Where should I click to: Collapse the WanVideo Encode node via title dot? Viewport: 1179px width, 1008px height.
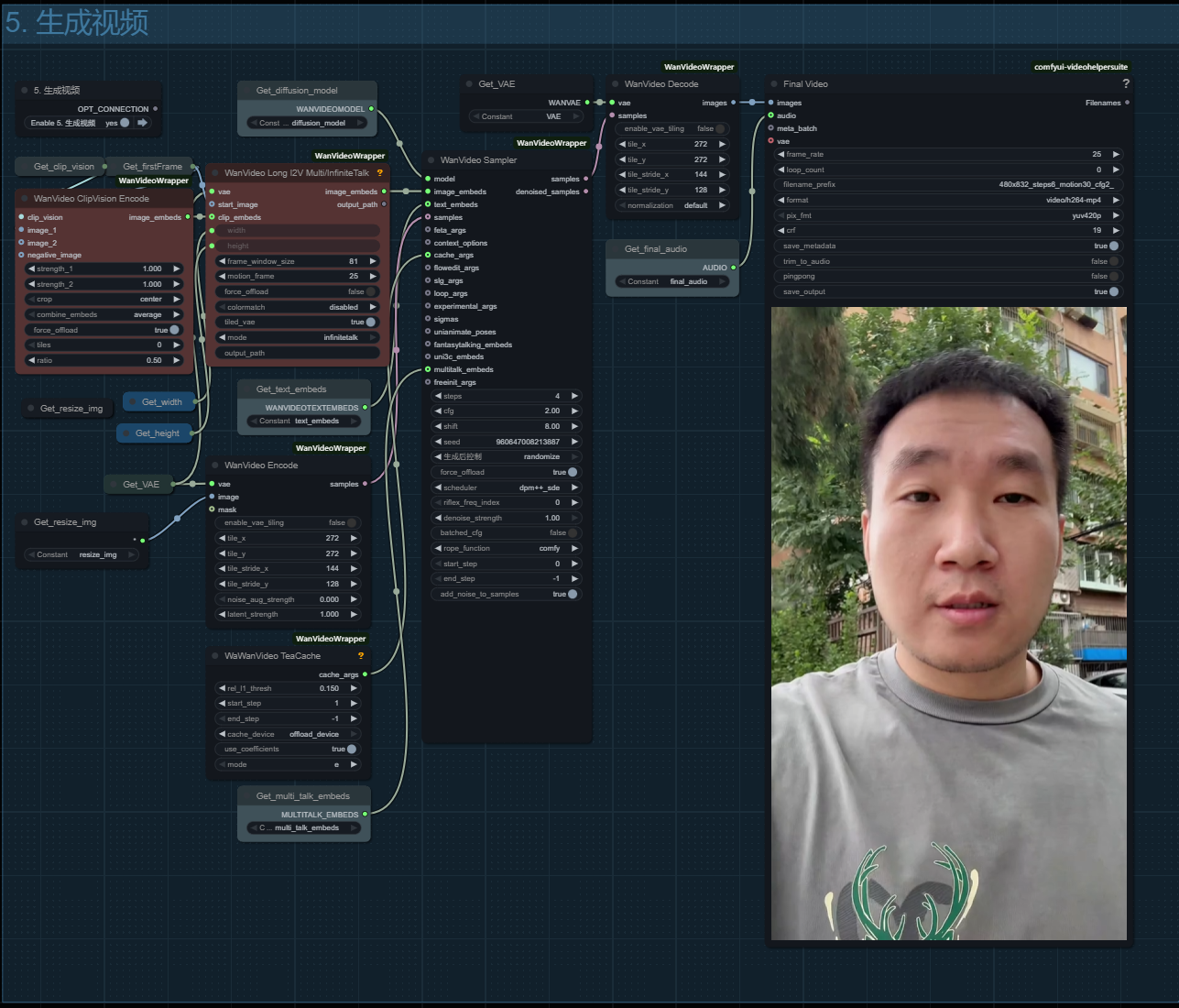pos(214,466)
